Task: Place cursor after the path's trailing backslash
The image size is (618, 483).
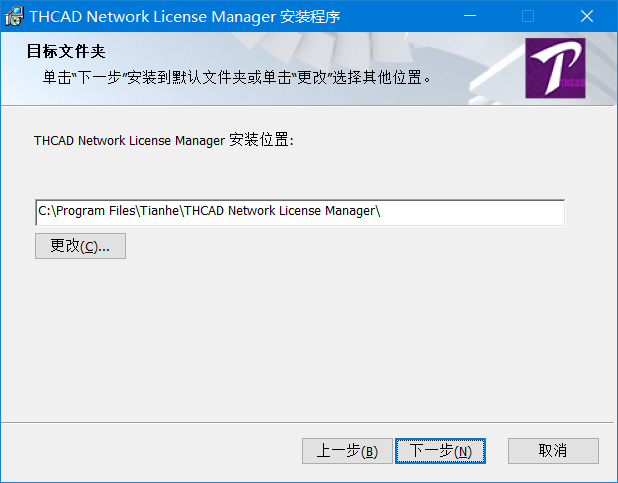Action: (382, 211)
